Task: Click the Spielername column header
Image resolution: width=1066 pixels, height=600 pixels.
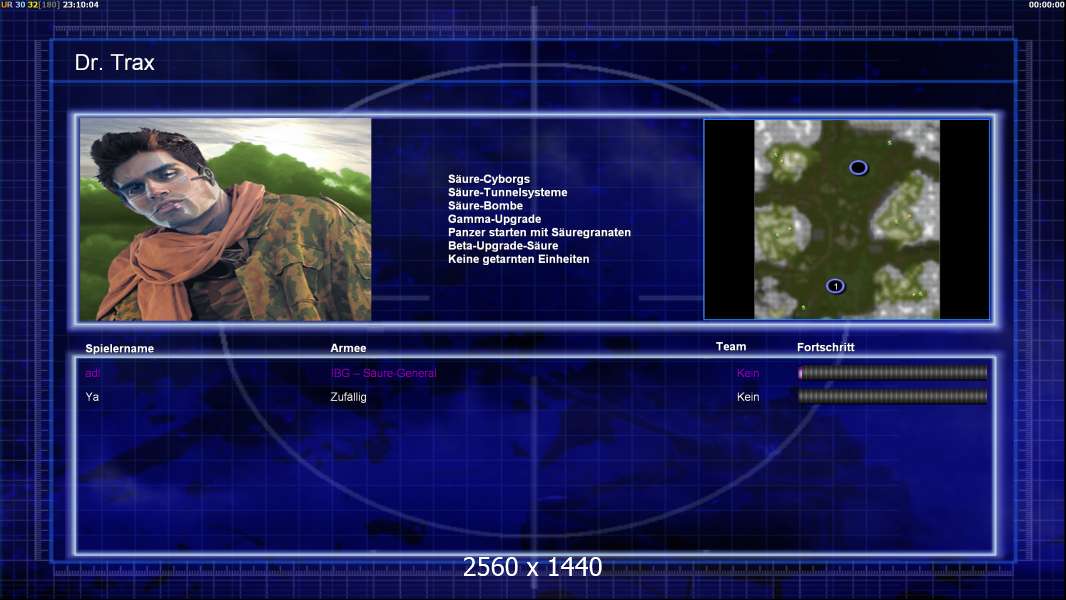Action: (x=120, y=349)
